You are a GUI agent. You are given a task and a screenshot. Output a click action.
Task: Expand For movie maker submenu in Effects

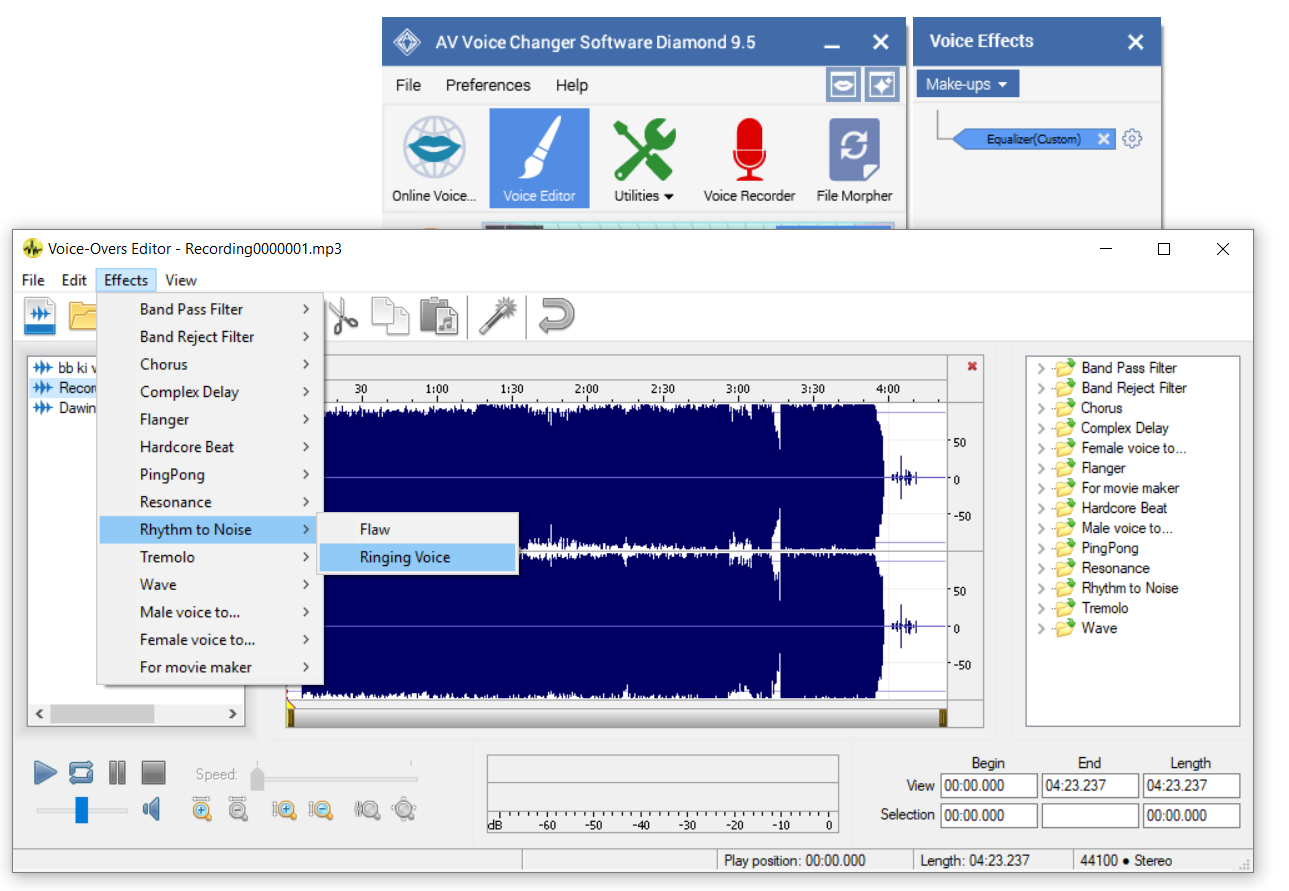point(210,667)
